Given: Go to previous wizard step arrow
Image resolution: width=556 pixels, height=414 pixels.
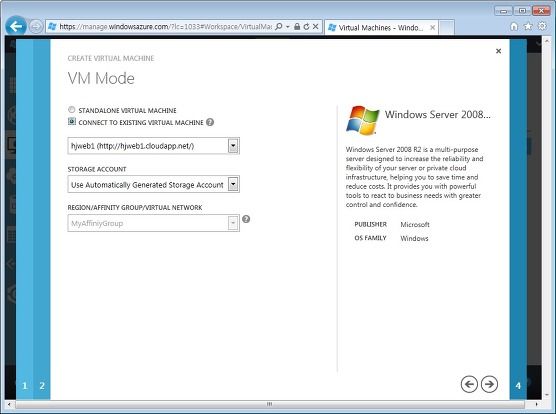Looking at the screenshot, I should (469, 384).
